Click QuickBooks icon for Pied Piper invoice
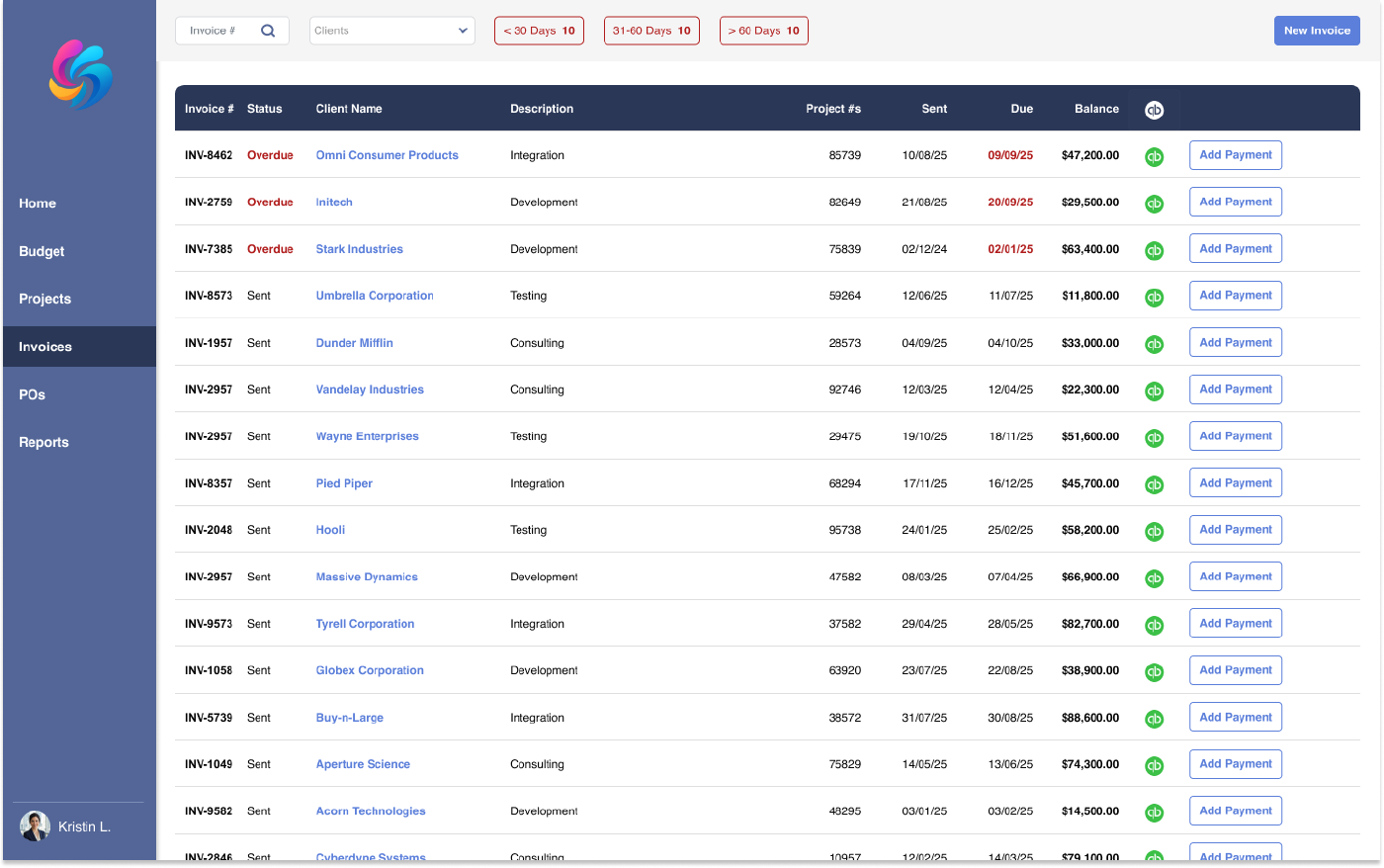The image size is (1384, 868). point(1154,484)
